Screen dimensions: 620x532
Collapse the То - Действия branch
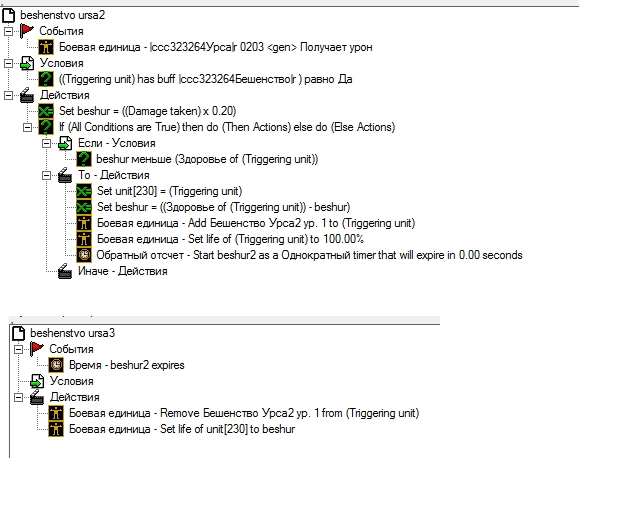pyautogui.click(x=46, y=175)
